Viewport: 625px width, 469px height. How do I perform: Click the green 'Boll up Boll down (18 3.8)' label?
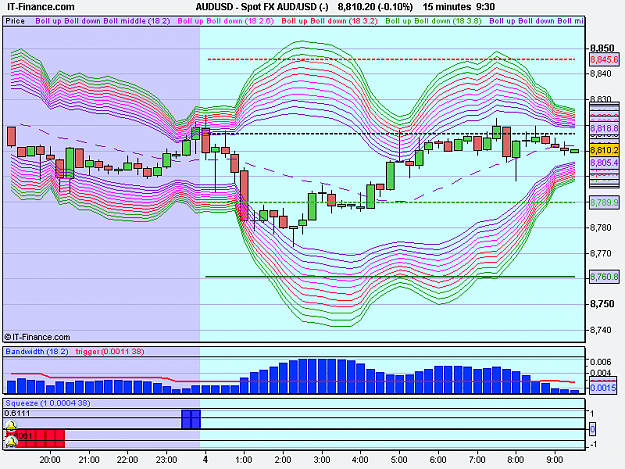(434, 21)
